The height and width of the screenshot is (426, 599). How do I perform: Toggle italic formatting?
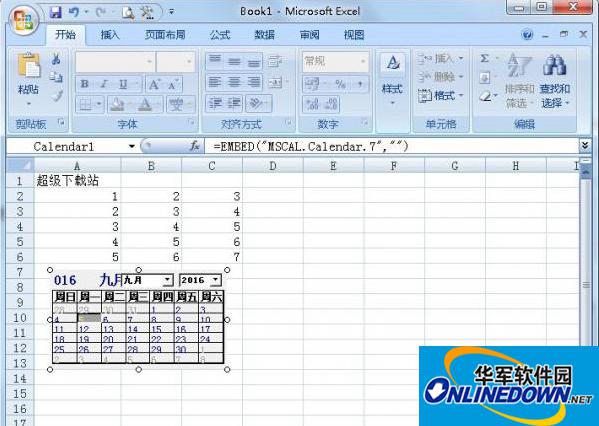(104, 84)
